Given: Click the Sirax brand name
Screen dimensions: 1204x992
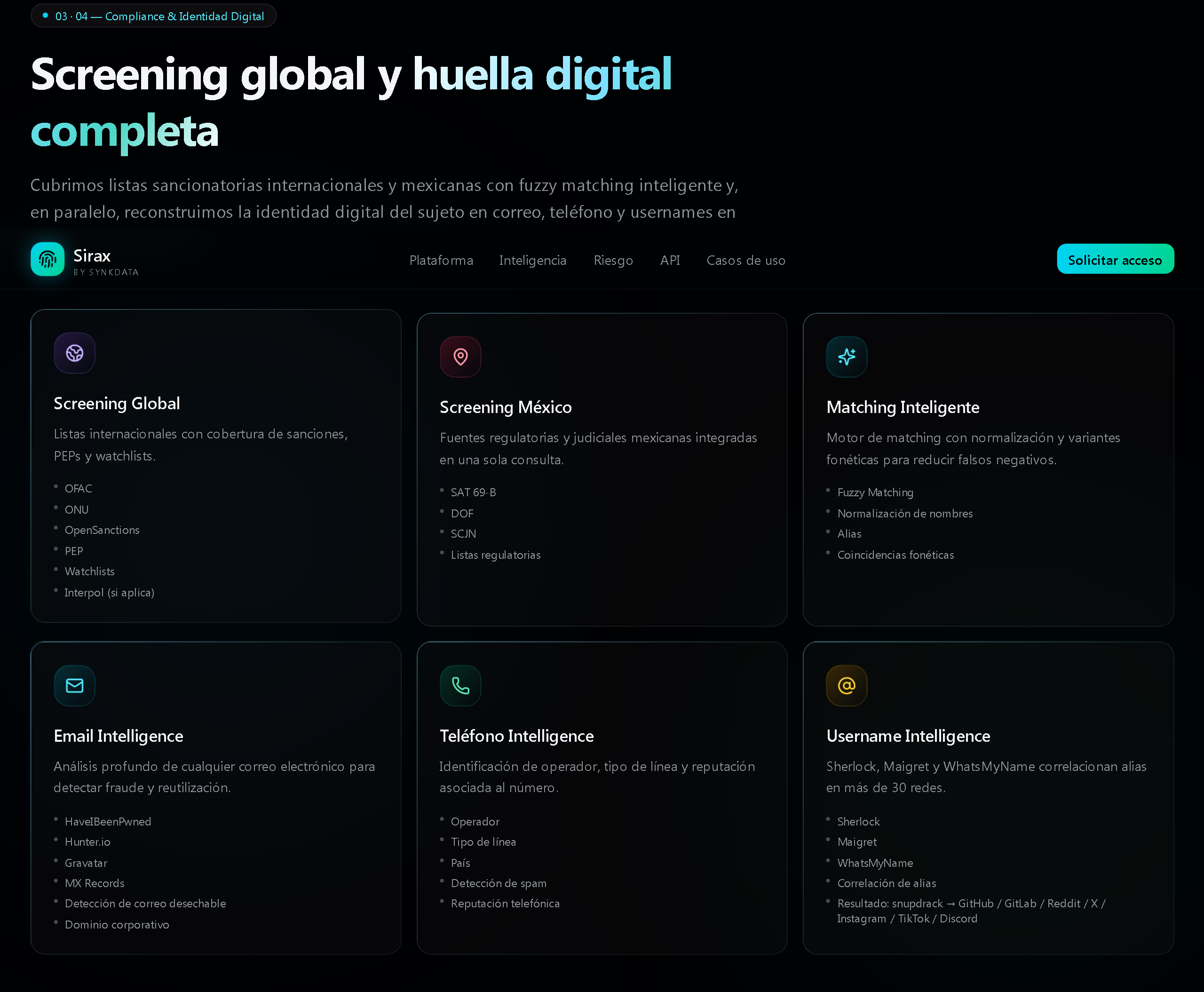Looking at the screenshot, I should pyautogui.click(x=92, y=255).
